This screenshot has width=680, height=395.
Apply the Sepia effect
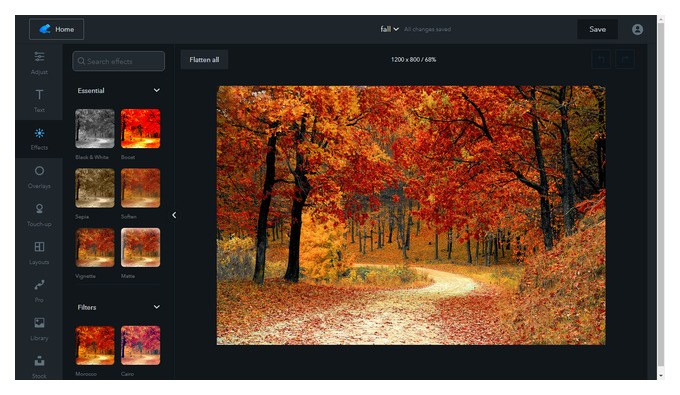click(95, 188)
